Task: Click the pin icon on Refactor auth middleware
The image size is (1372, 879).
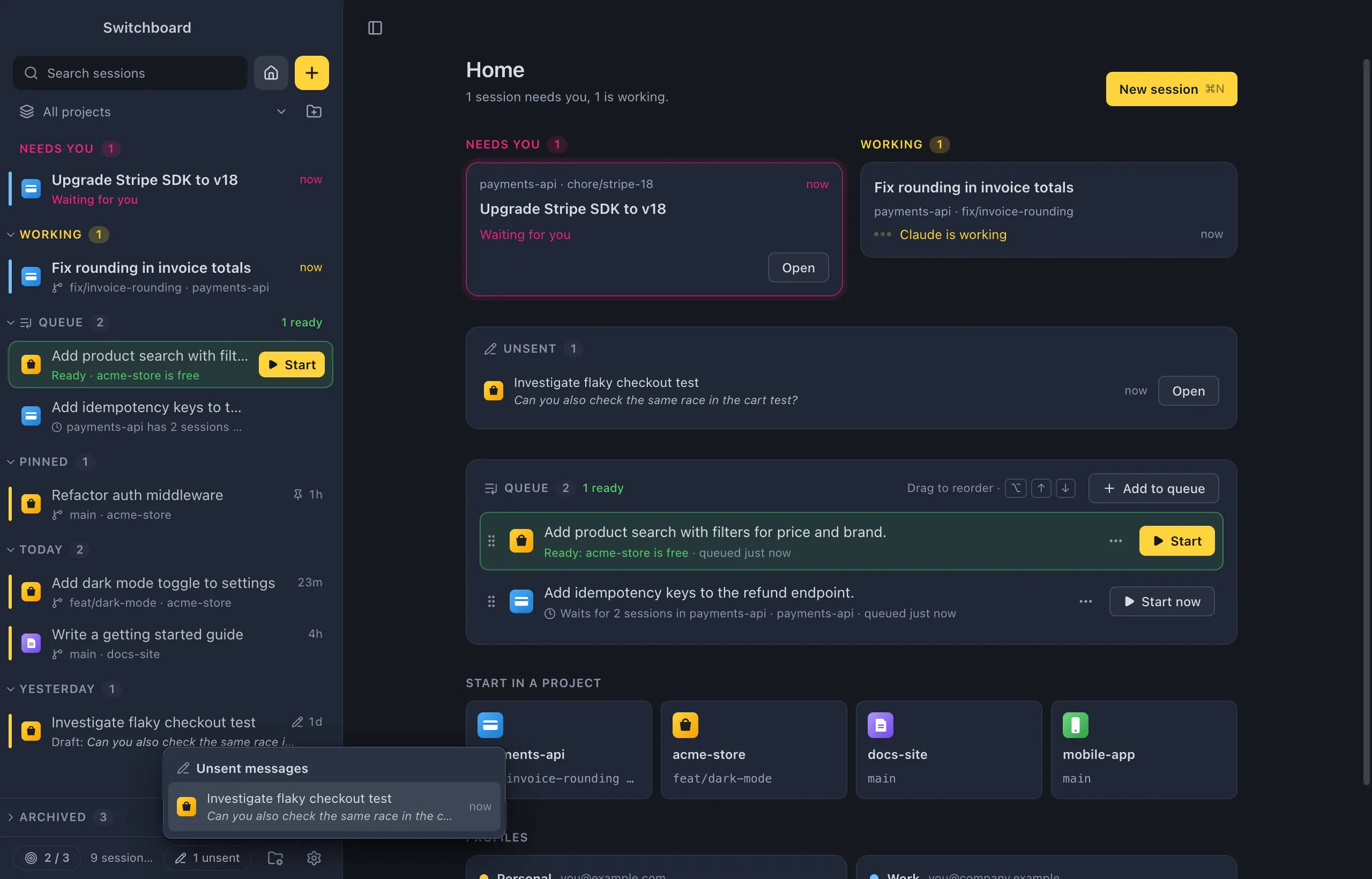Action: tap(298, 494)
